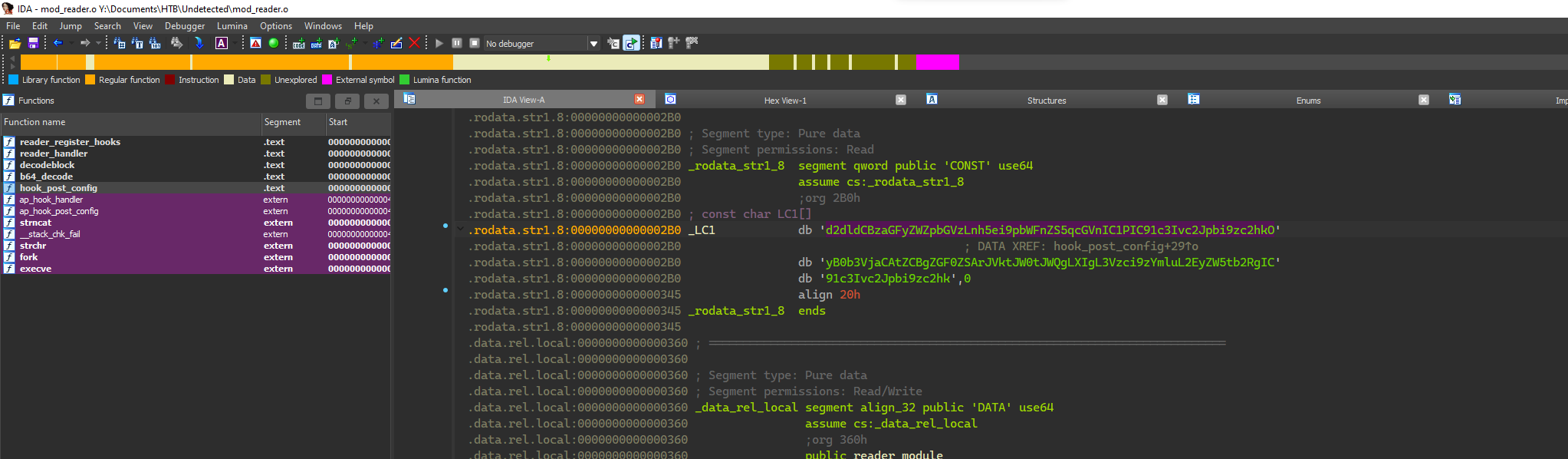Click the add CODE toolbar icon
Viewport: 1568px width, 459px height.
[x=299, y=44]
